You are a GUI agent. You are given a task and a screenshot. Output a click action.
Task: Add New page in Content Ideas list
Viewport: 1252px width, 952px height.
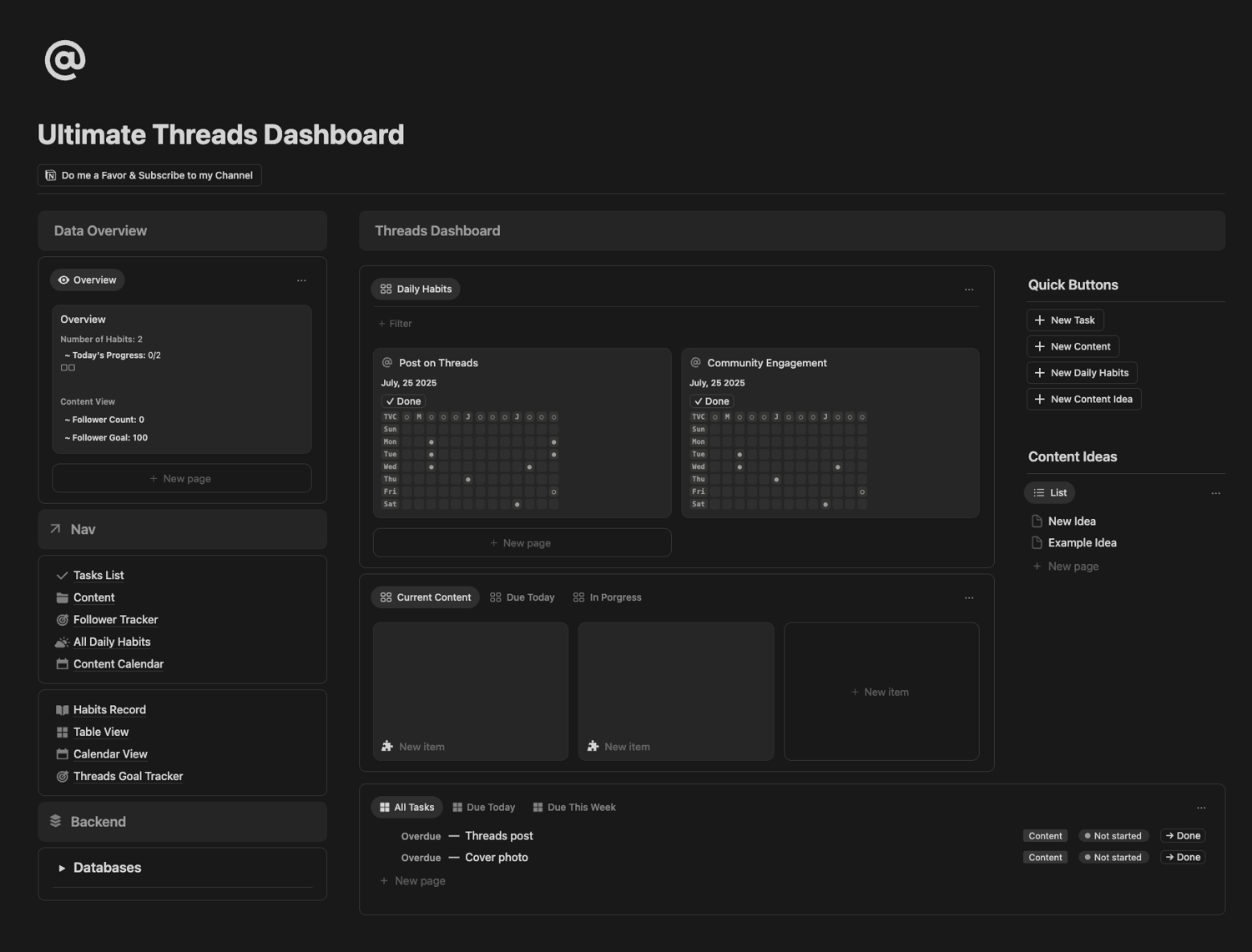(x=1066, y=567)
